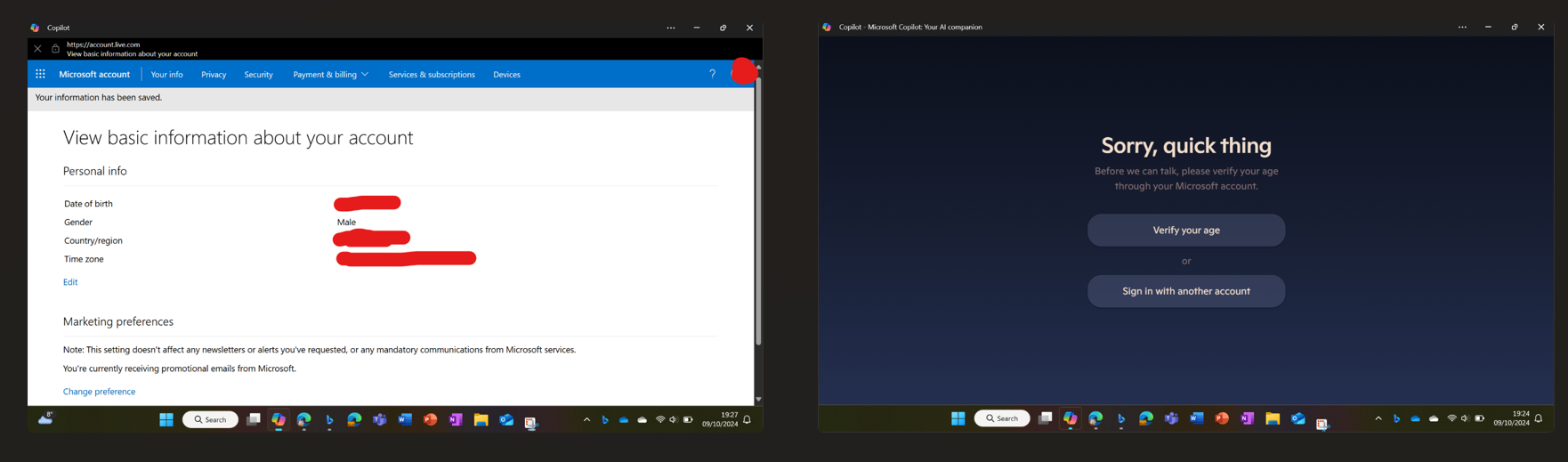Click the battery tray icon on the 19:24 taskbar
The image size is (1568, 462).
[x=1479, y=418]
